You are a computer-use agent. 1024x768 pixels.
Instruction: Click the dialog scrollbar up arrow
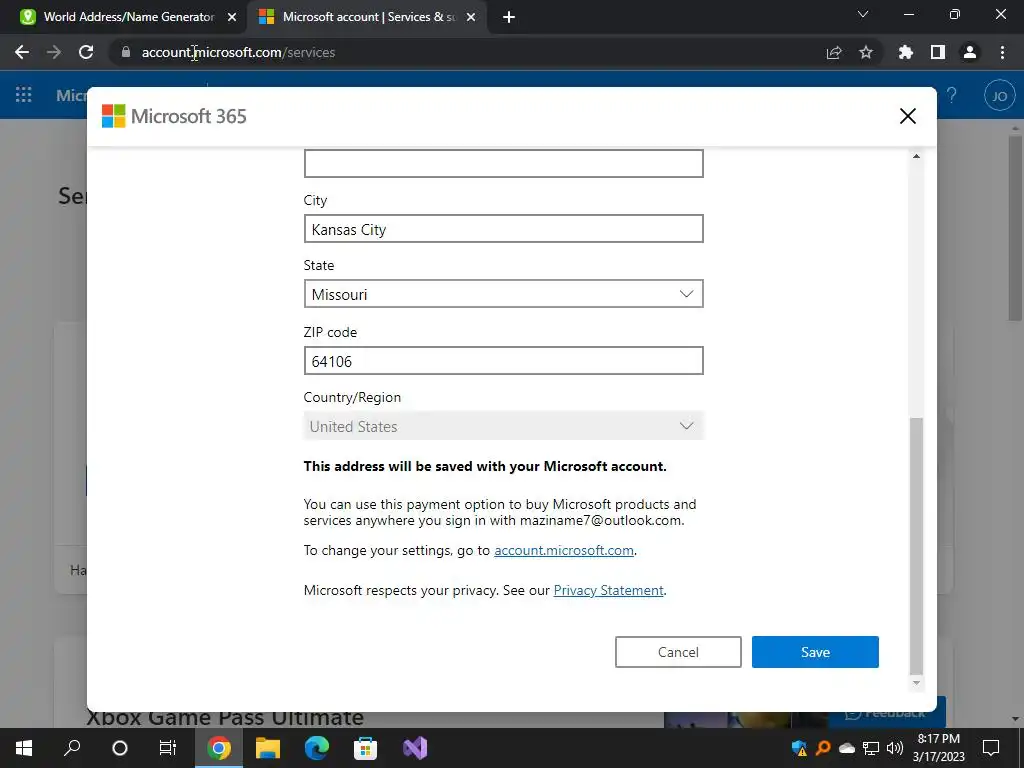(x=916, y=156)
